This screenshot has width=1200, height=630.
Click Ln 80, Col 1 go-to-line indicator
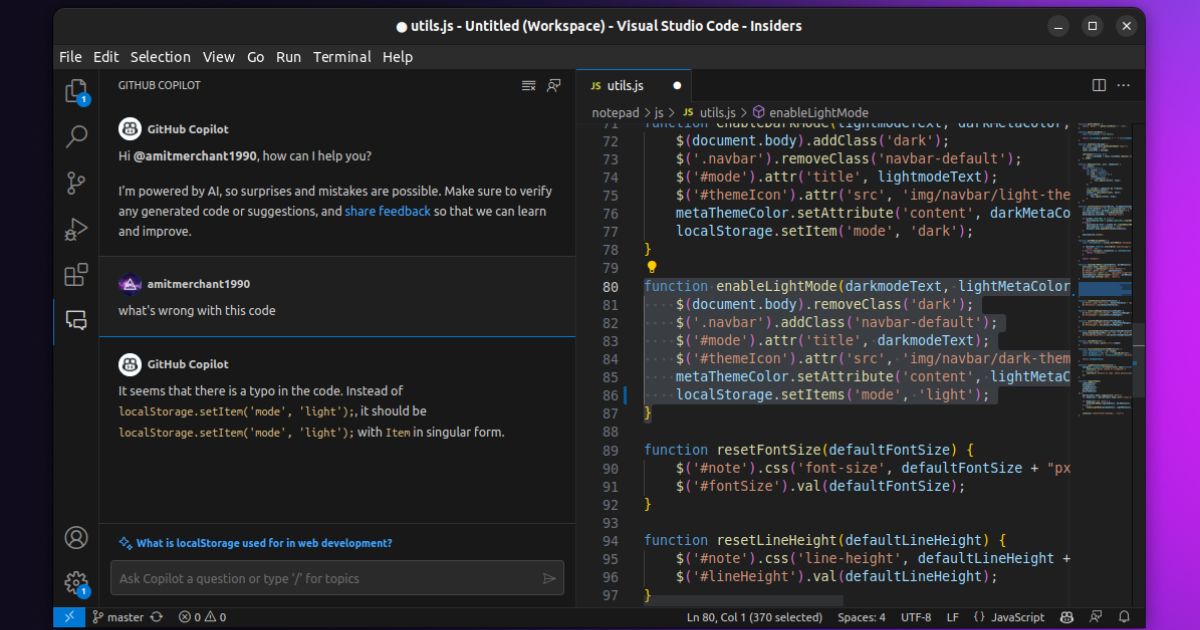point(754,617)
